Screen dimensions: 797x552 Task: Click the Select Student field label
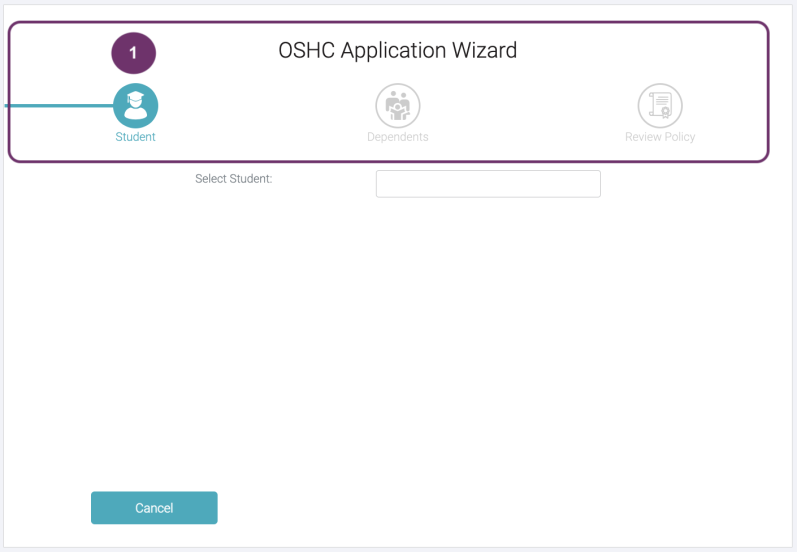(234, 180)
